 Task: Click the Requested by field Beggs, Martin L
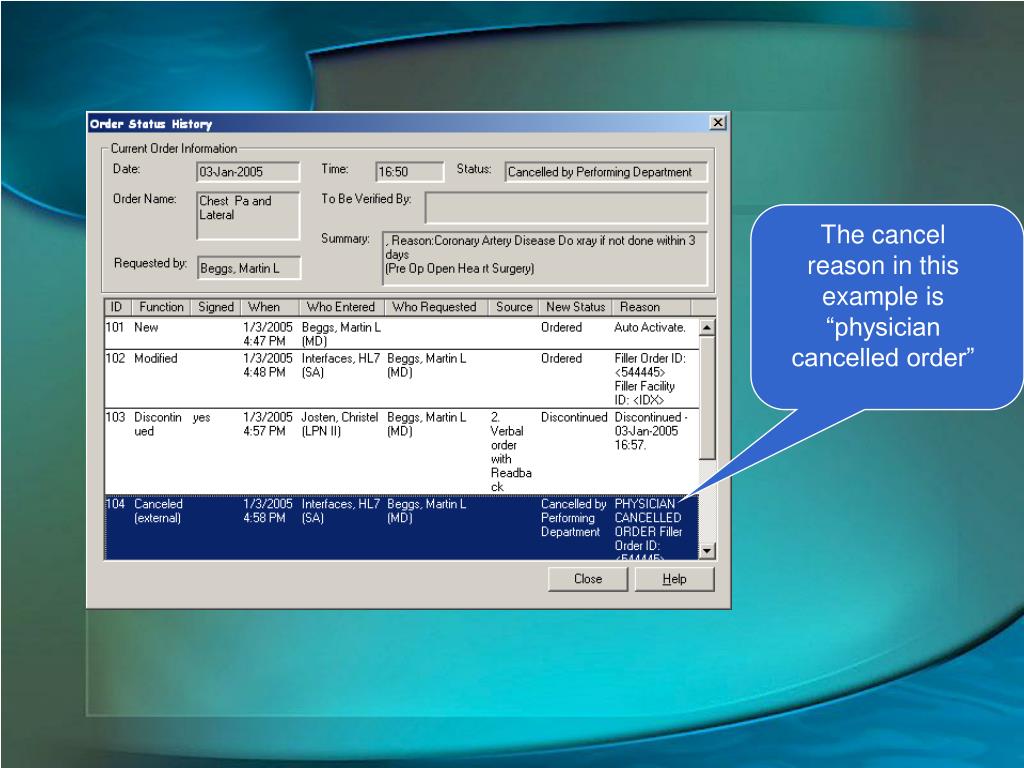point(249,268)
